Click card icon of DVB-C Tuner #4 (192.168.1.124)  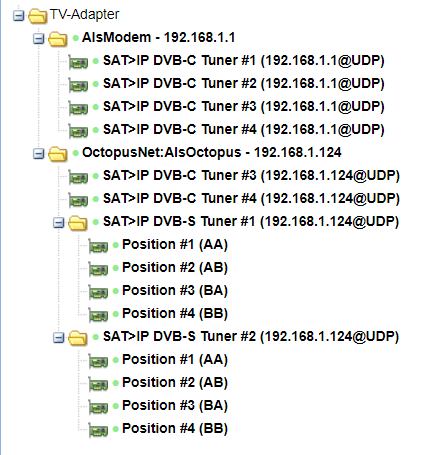78,200
